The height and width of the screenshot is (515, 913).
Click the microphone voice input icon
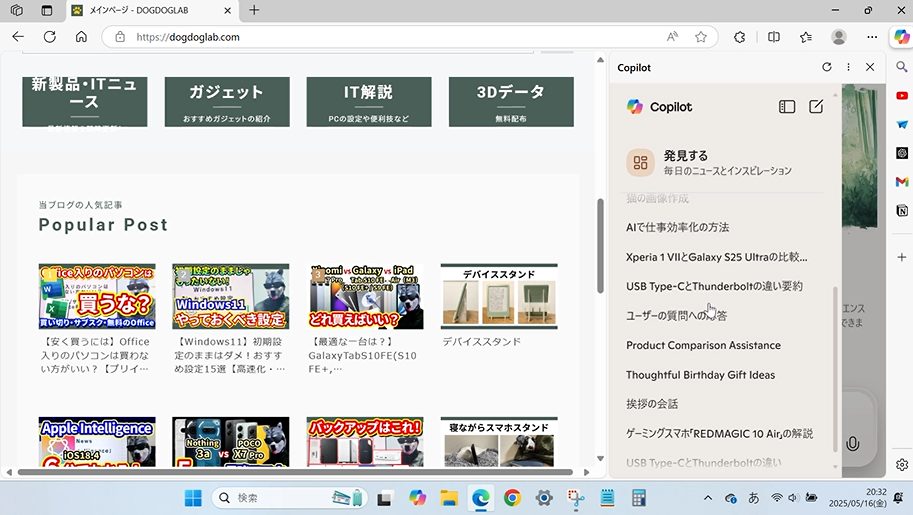coord(852,444)
